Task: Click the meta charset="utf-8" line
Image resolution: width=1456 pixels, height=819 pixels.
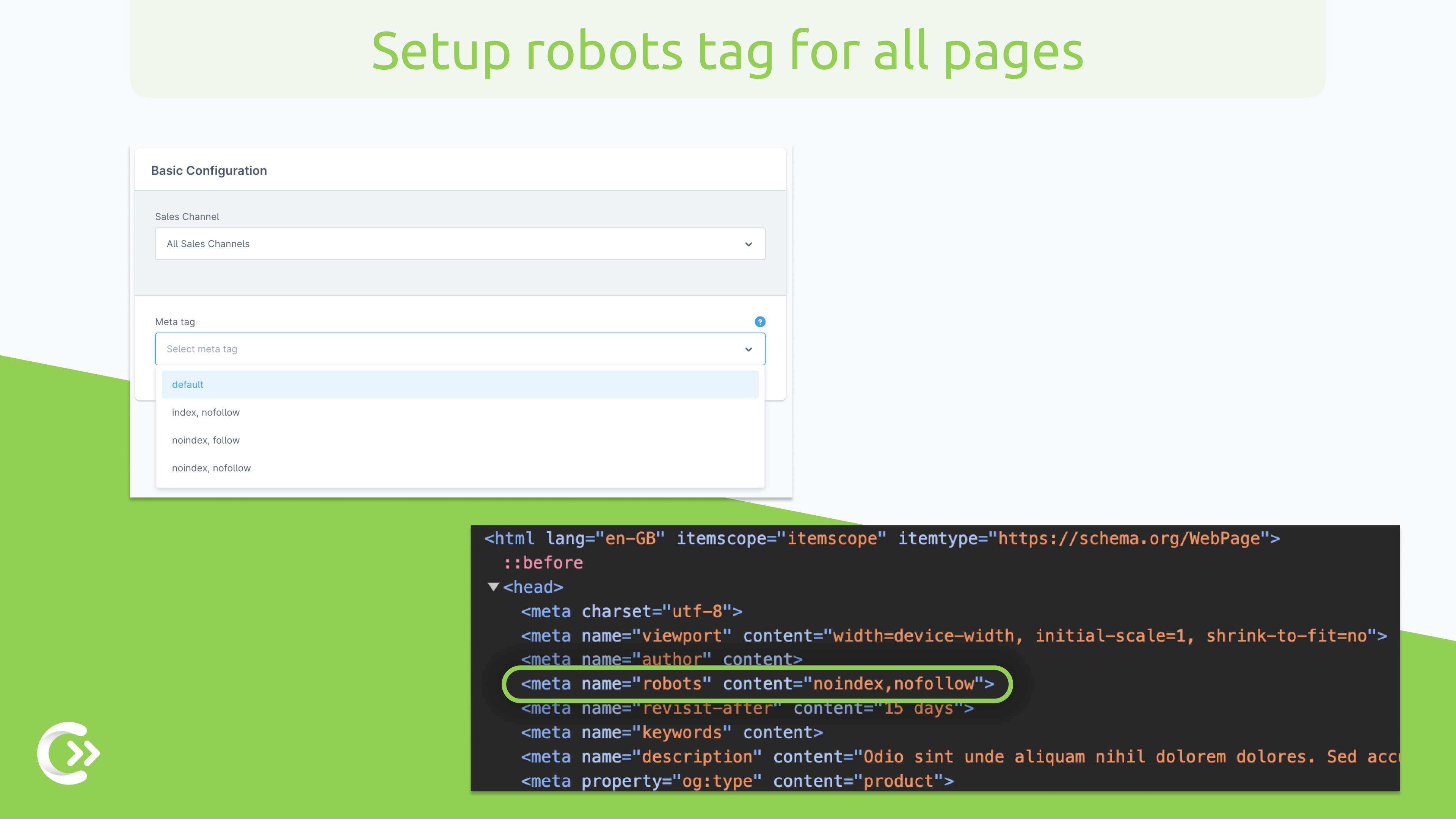Action: [631, 611]
